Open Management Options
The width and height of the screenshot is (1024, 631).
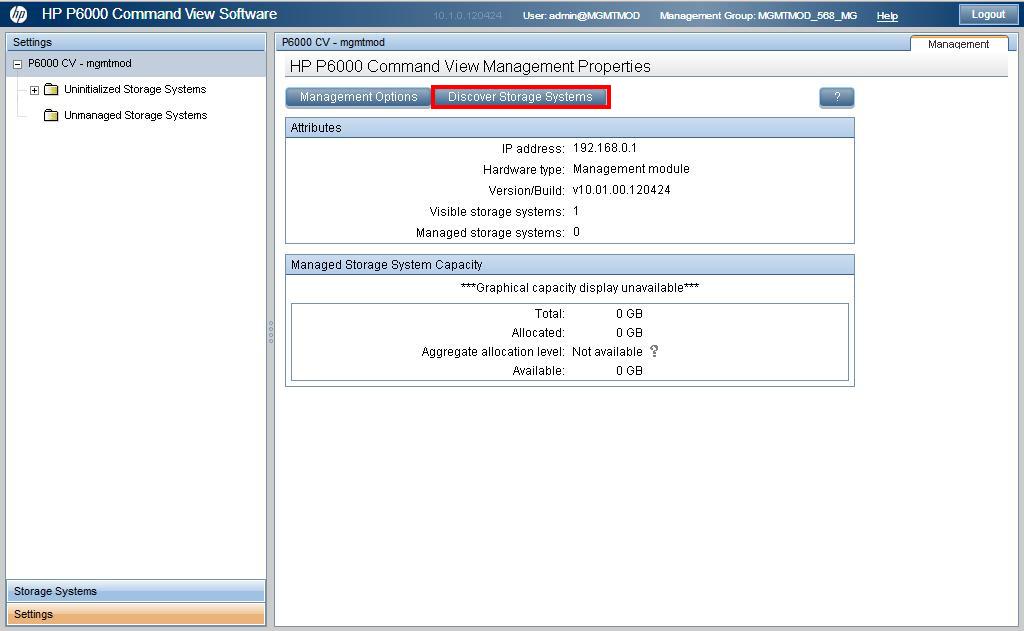(358, 97)
